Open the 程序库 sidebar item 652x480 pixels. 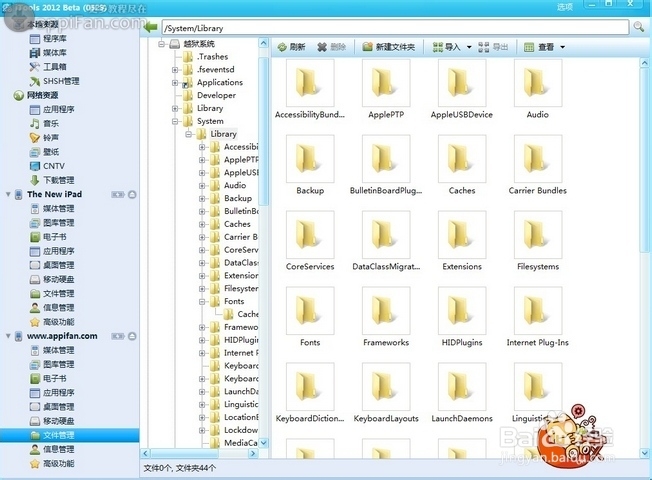(48, 39)
